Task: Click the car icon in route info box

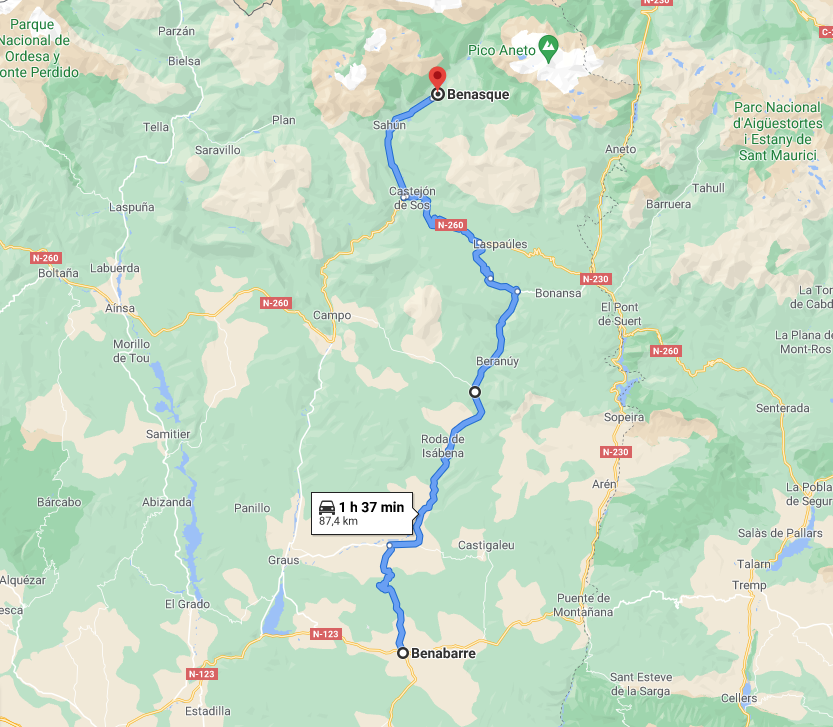Action: click(327, 507)
